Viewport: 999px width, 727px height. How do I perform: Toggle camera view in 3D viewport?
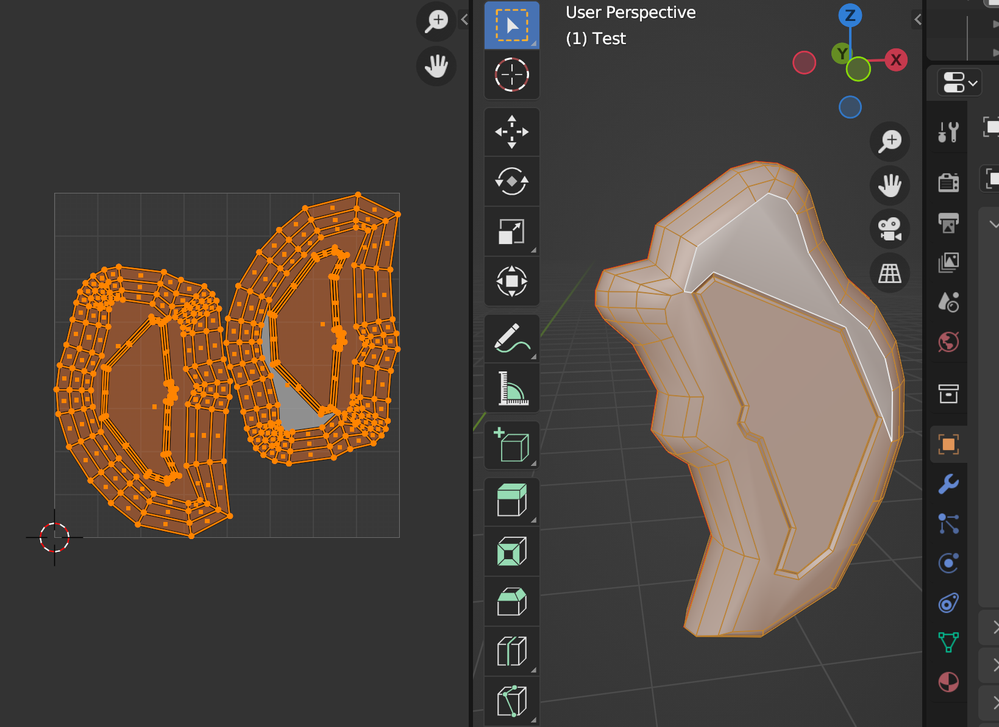[x=888, y=229]
